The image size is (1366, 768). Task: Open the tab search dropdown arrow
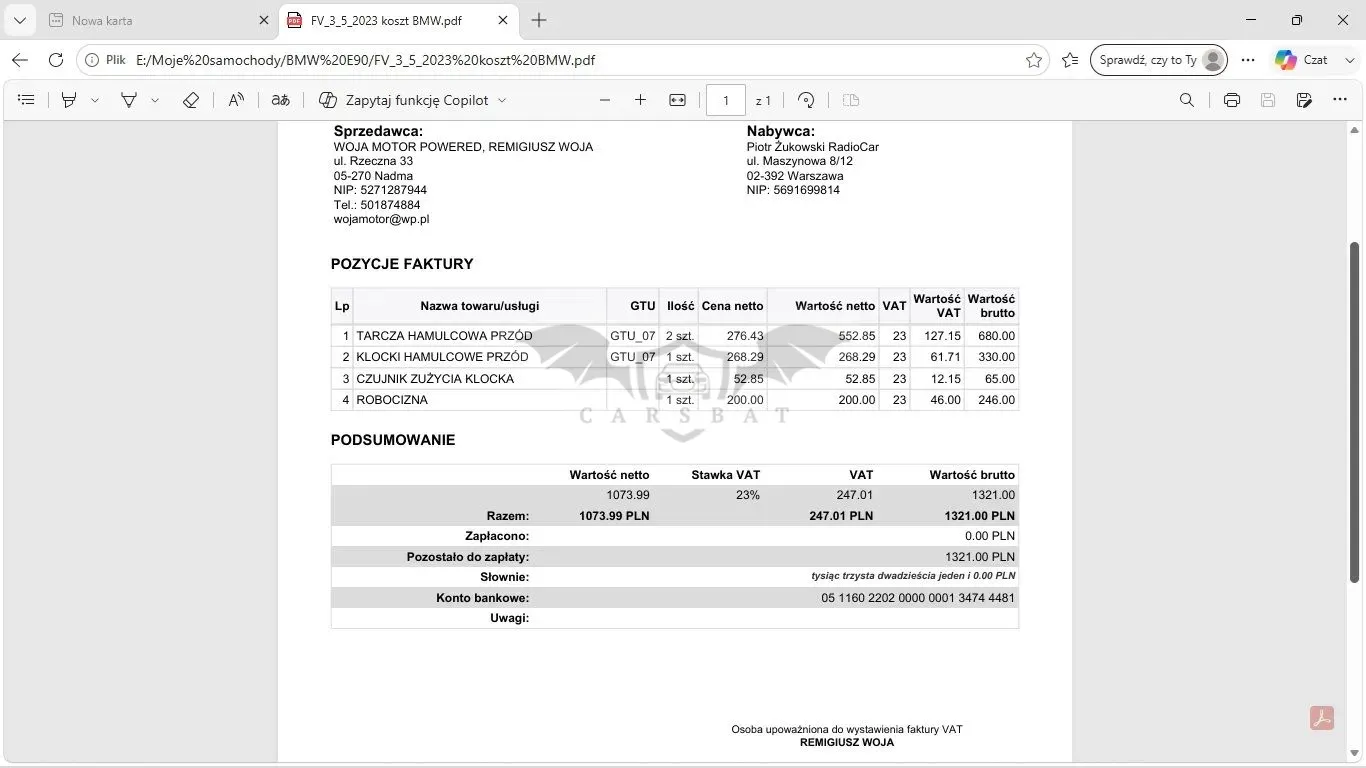coord(20,20)
